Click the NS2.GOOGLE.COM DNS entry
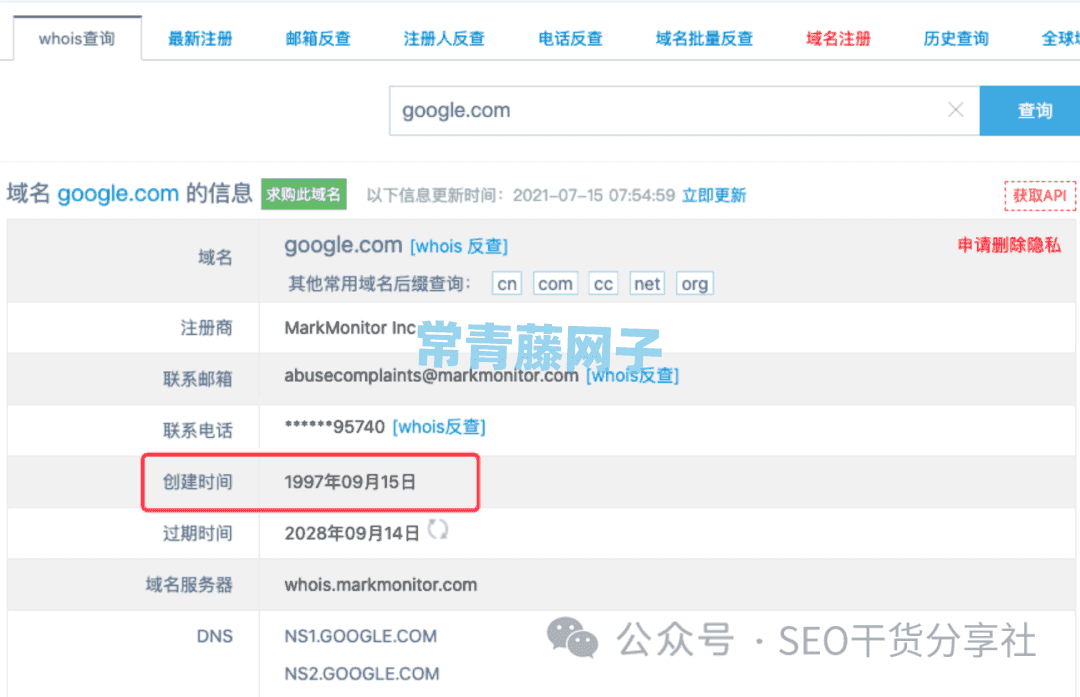Screen dimensions: 1080x697 point(362,674)
